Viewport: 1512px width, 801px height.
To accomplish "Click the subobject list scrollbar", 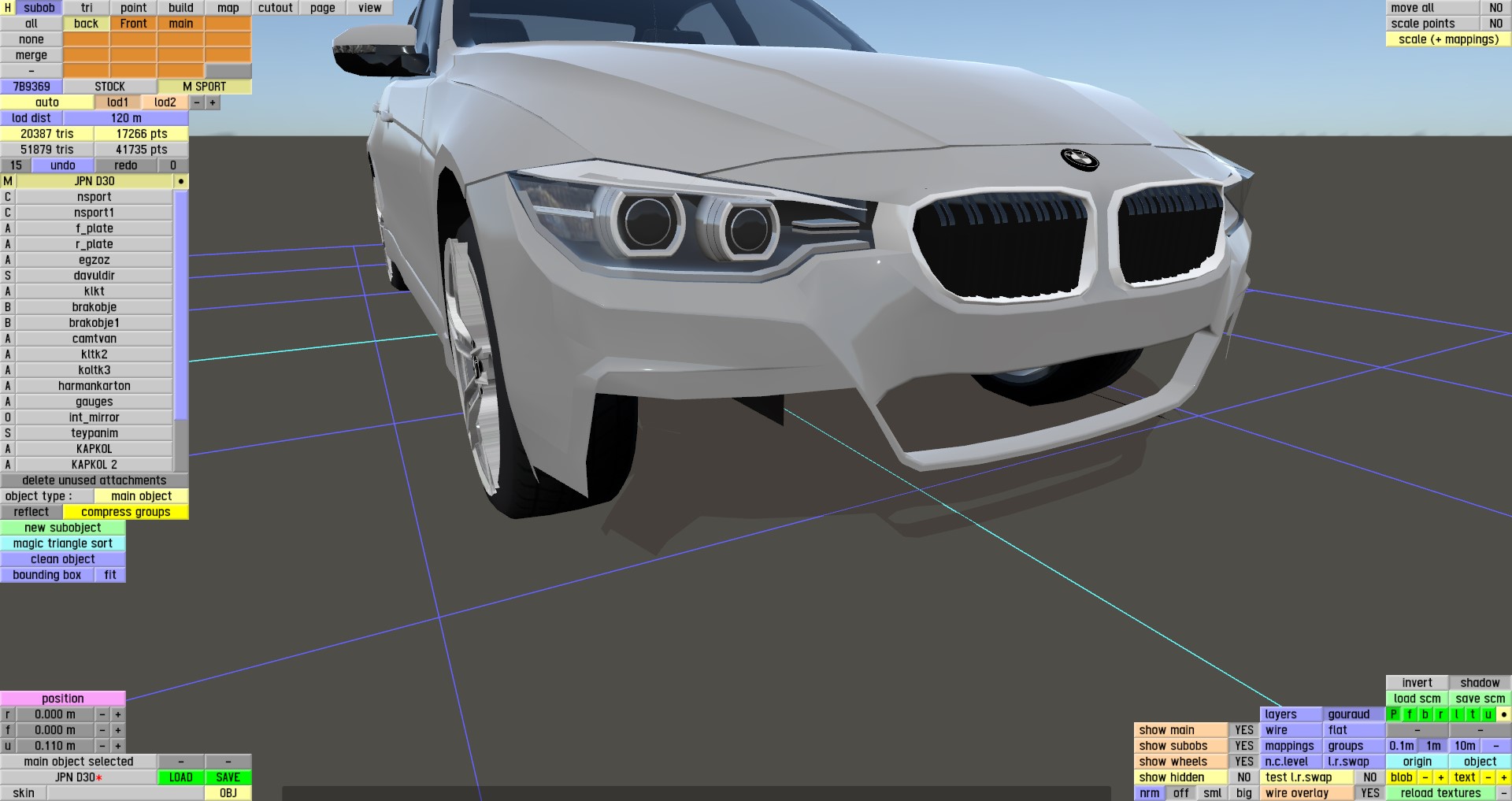I will click(181, 305).
